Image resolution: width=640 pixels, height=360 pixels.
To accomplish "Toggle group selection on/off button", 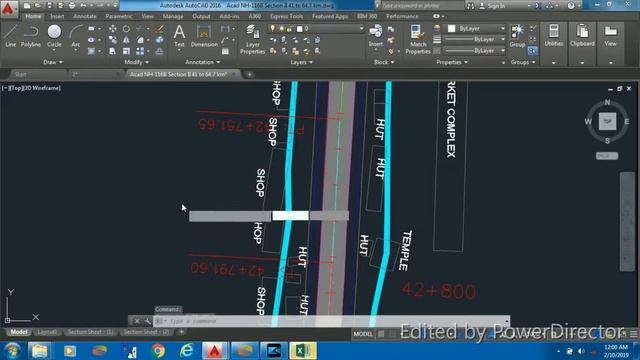I will (x=532, y=51).
